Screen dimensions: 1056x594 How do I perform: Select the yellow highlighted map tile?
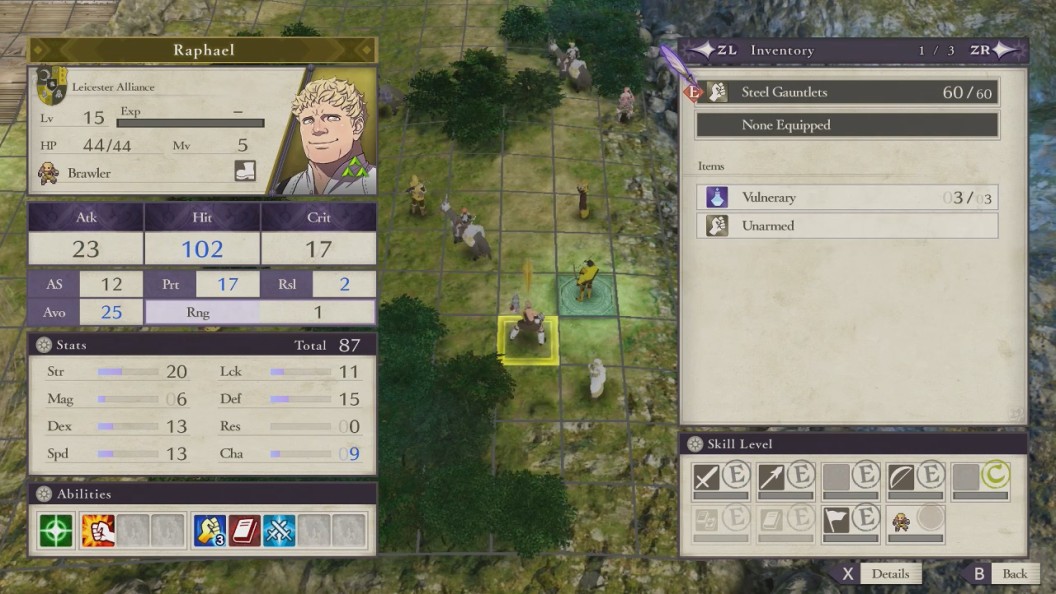click(529, 340)
